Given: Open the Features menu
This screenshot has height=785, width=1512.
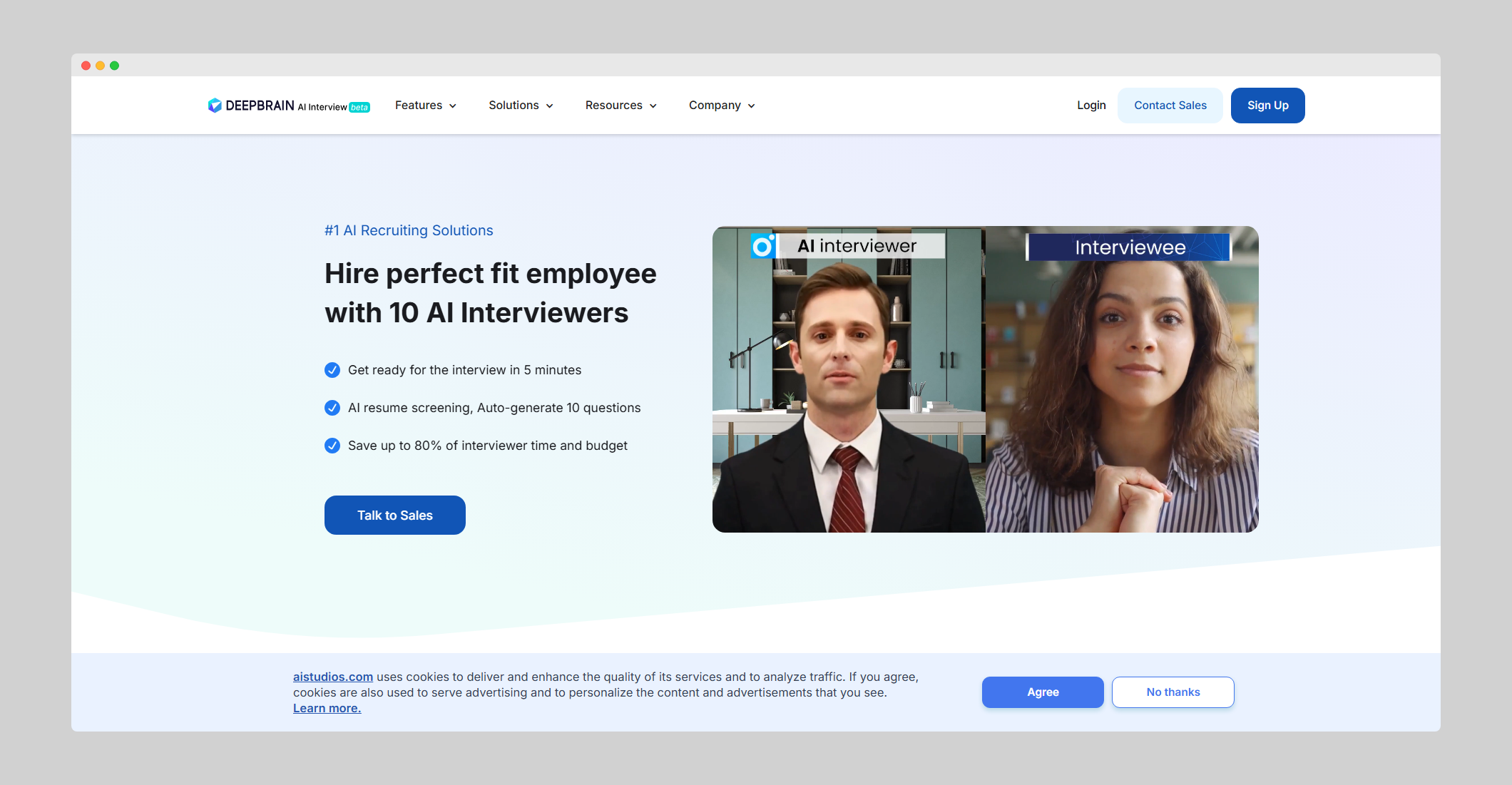Looking at the screenshot, I should click(x=426, y=106).
